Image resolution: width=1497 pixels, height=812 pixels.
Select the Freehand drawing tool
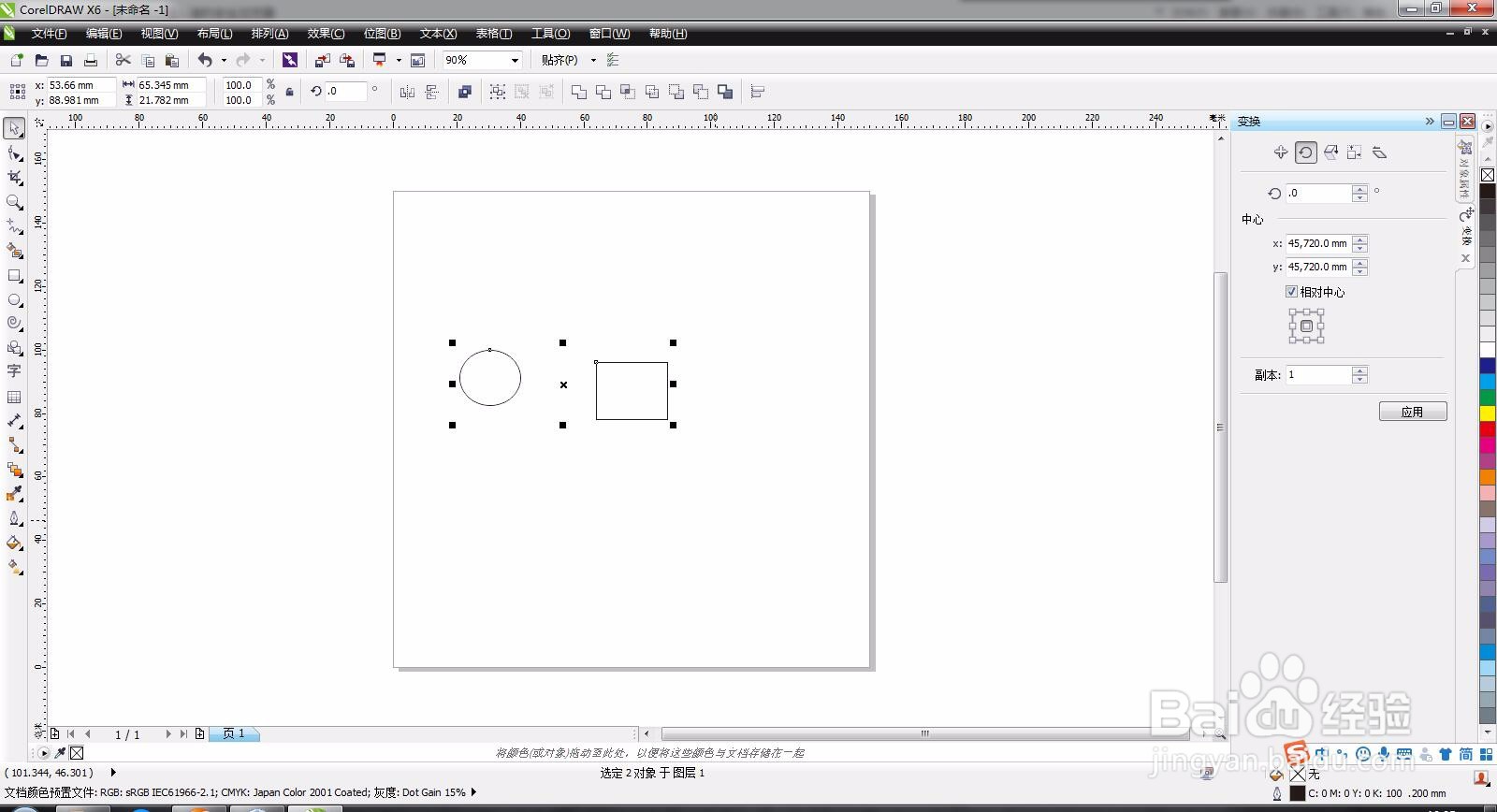[x=14, y=225]
